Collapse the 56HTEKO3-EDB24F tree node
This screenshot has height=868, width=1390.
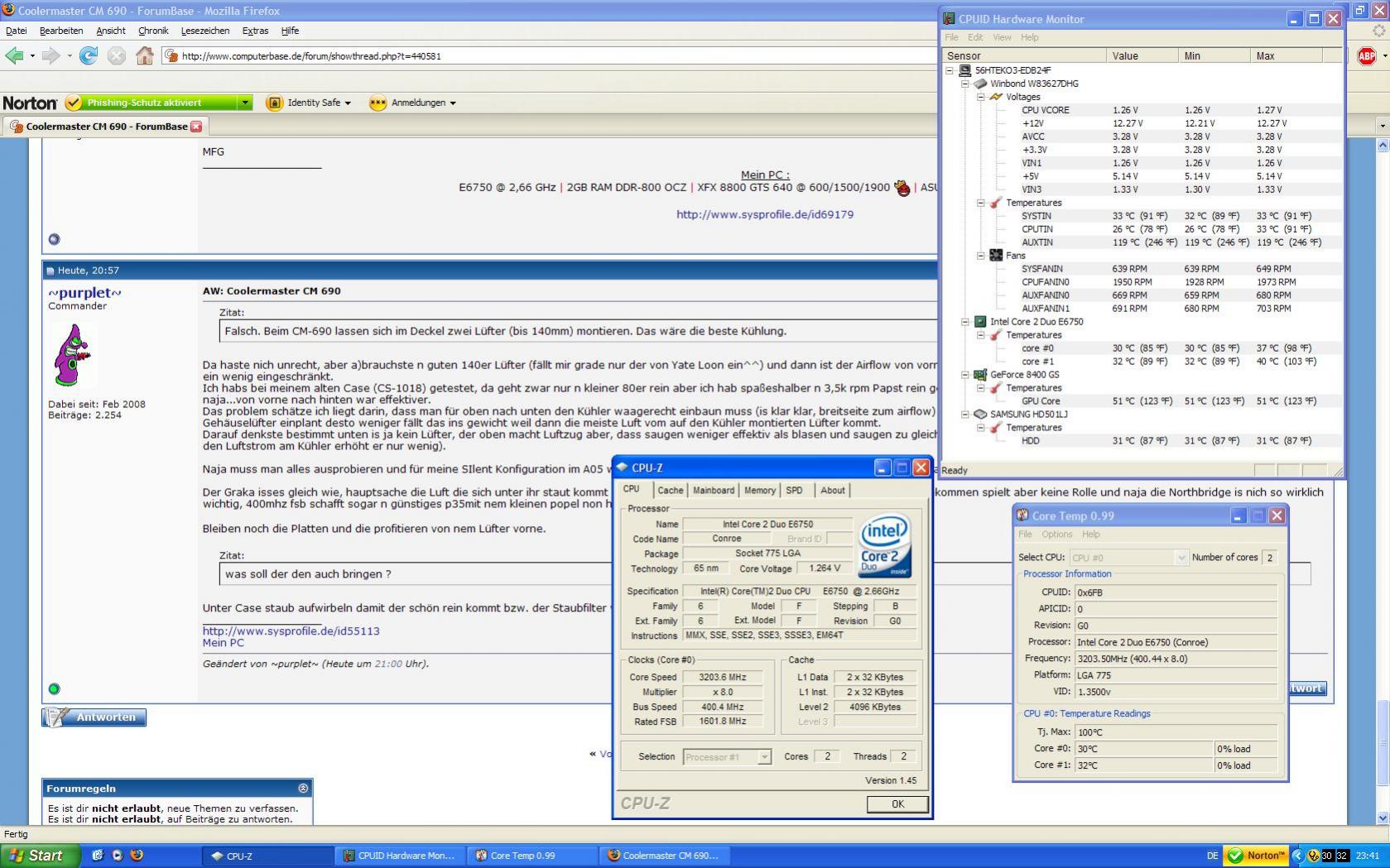tap(950, 70)
